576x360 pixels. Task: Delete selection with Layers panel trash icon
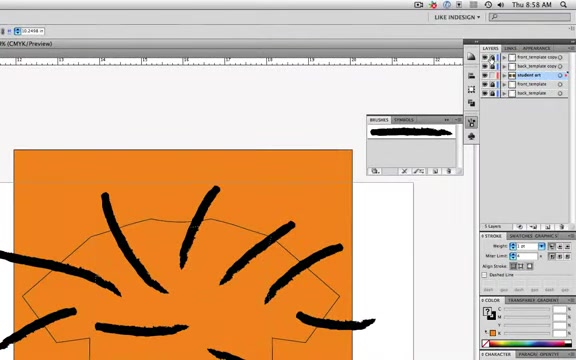click(x=561, y=227)
